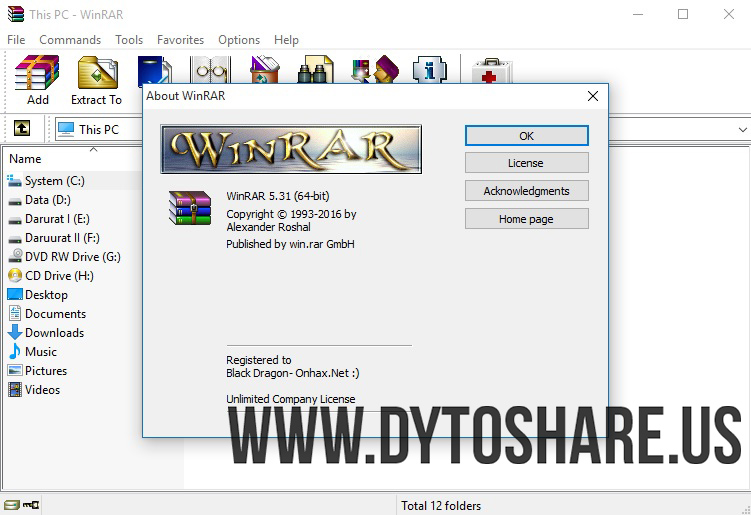Close the About WinRAR dialog

click(x=592, y=96)
